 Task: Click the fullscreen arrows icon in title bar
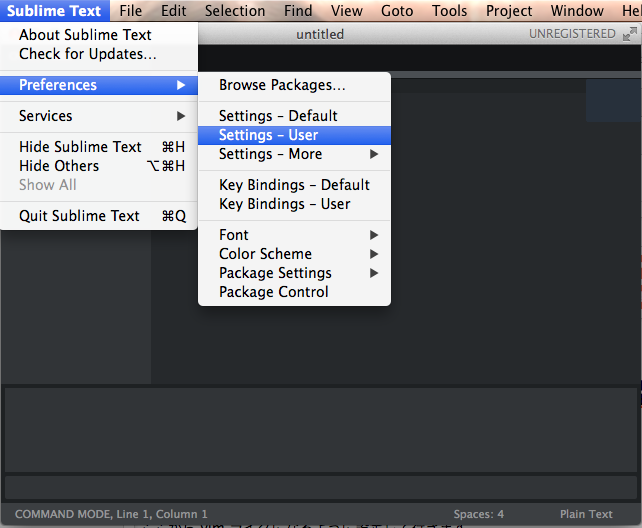pyautogui.click(x=630, y=34)
